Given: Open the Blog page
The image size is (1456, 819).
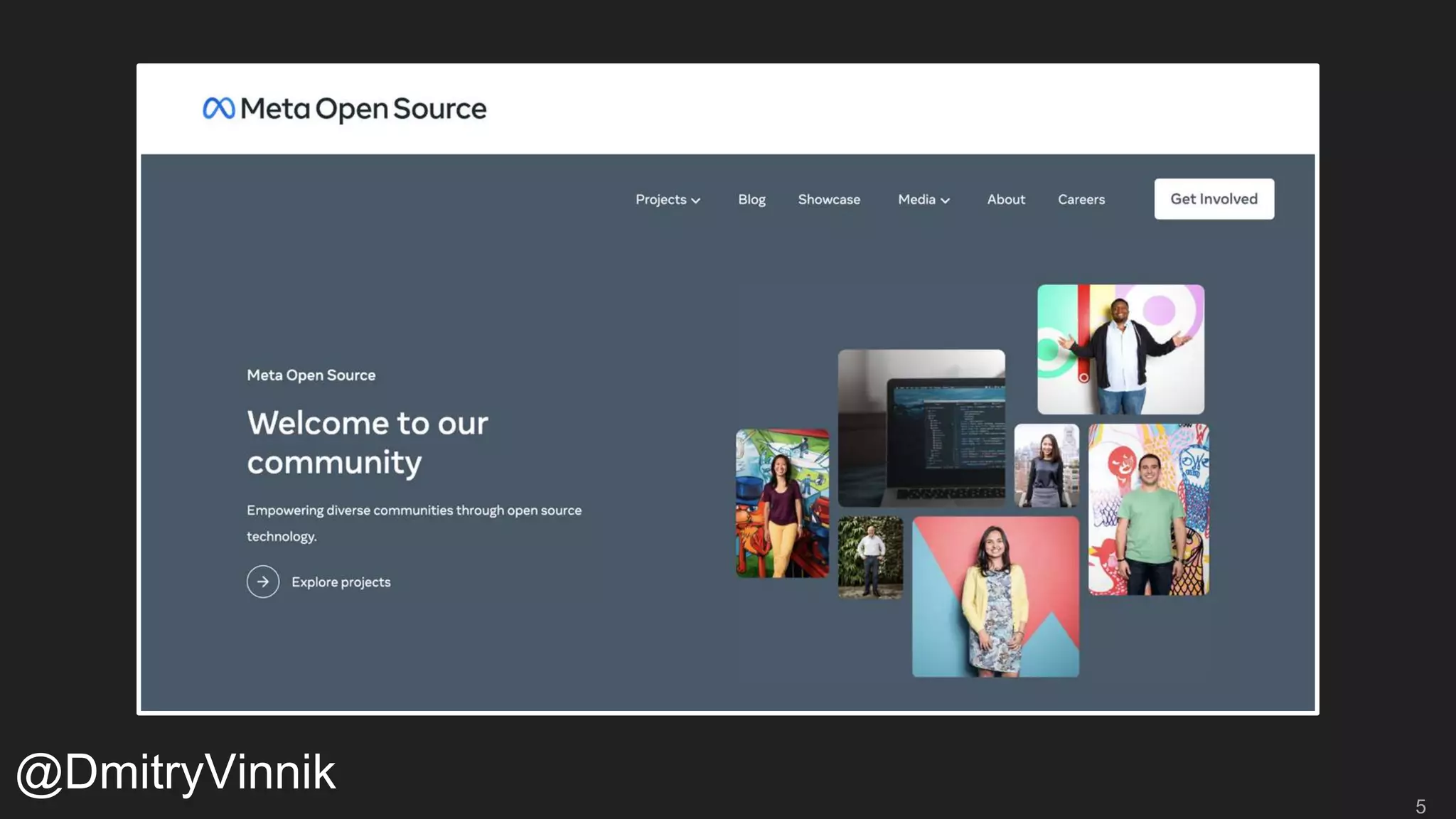Looking at the screenshot, I should coord(751,200).
